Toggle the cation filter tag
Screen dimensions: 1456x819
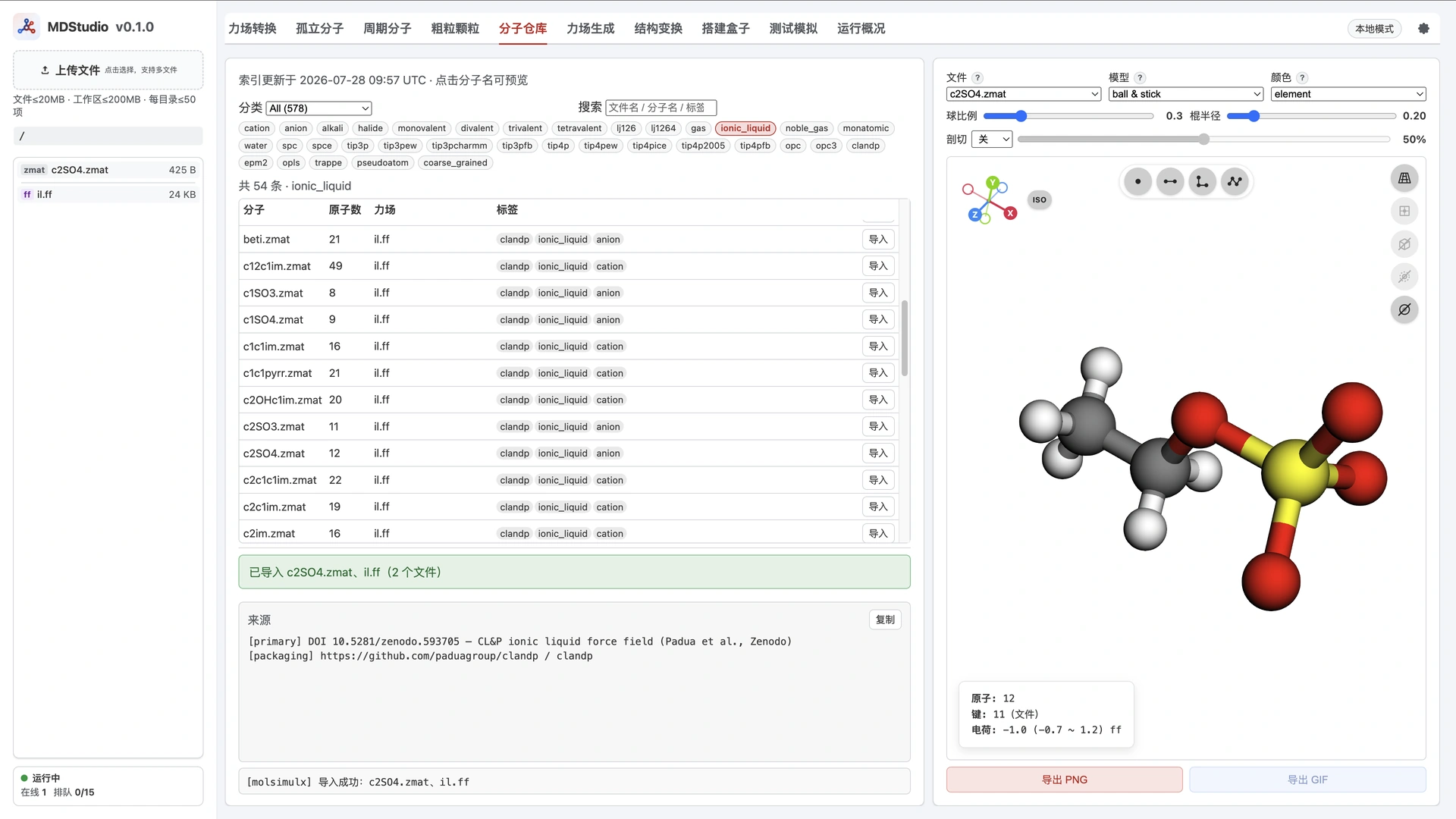[x=256, y=128]
